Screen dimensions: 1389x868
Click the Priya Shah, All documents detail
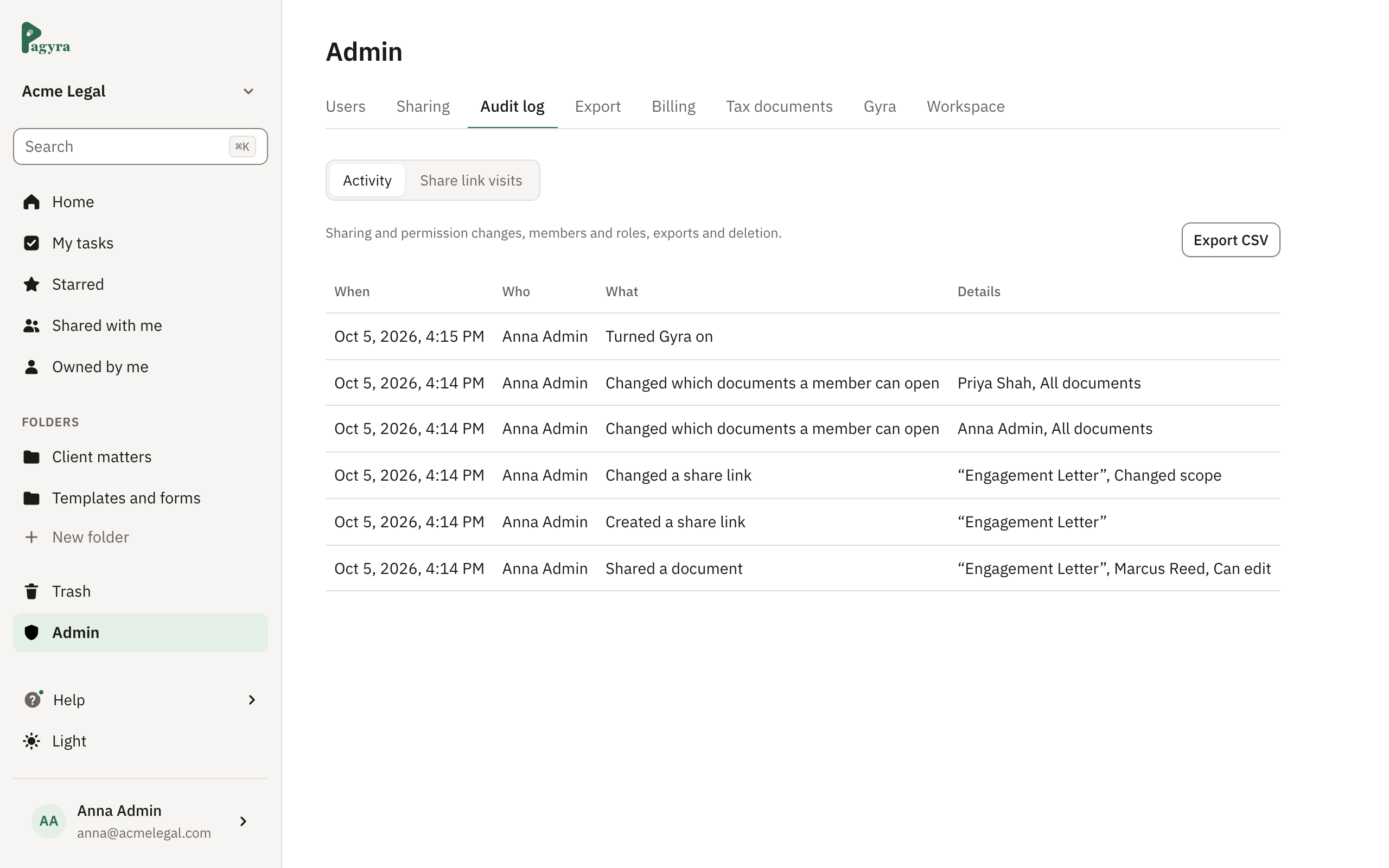[1049, 383]
